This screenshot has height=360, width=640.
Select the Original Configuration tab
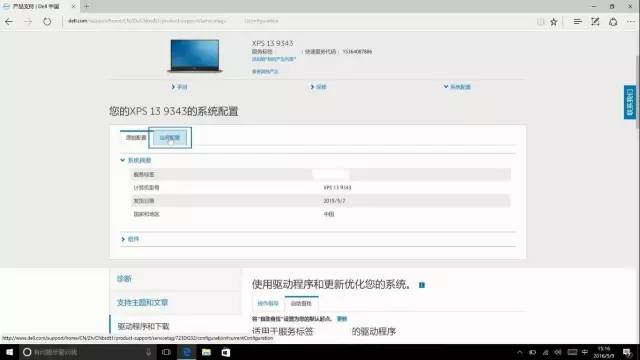coord(136,138)
